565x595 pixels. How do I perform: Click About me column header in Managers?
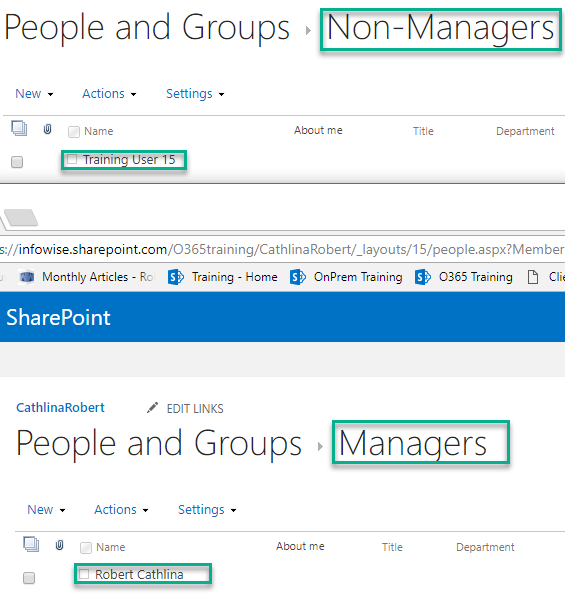(300, 546)
